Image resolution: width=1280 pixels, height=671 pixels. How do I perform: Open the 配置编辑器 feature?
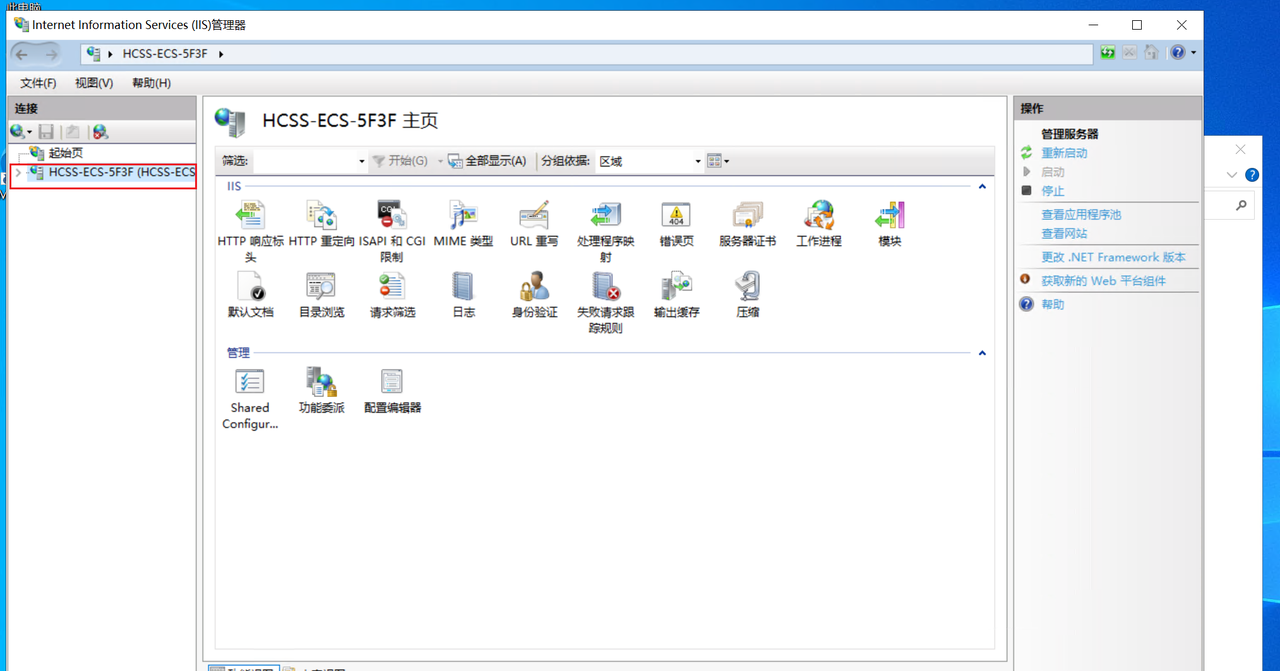coord(392,390)
